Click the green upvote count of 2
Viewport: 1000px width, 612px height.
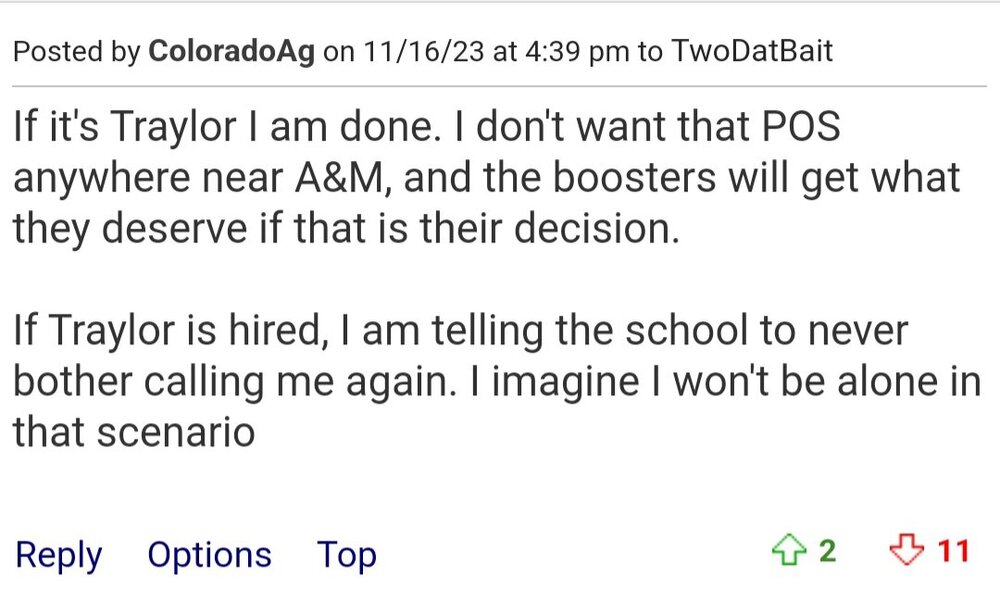coord(827,551)
